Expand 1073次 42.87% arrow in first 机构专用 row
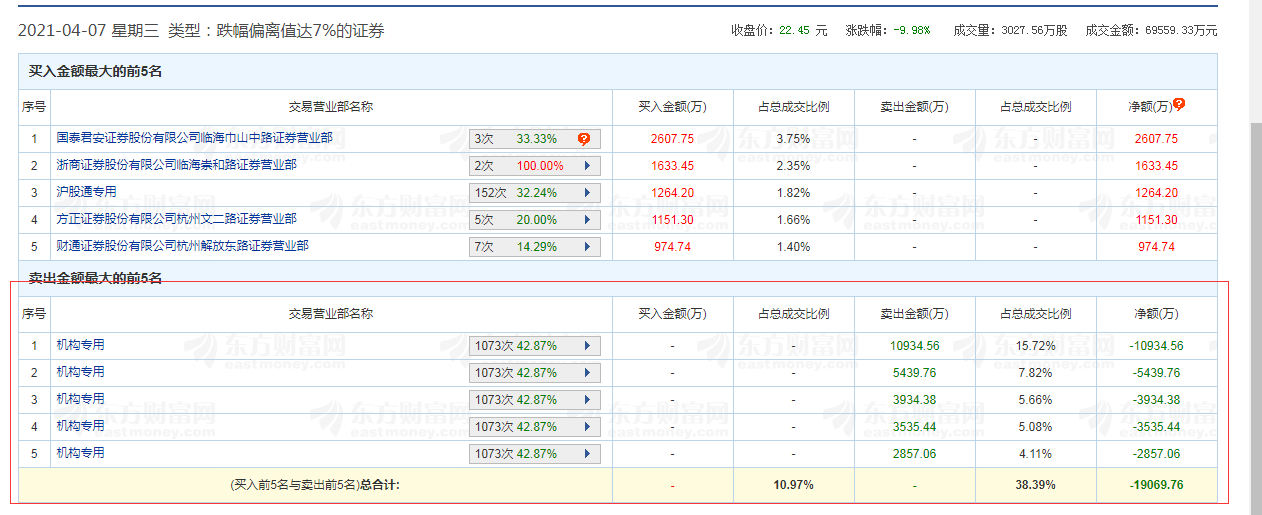This screenshot has width=1262, height=515. pyautogui.click(x=586, y=346)
